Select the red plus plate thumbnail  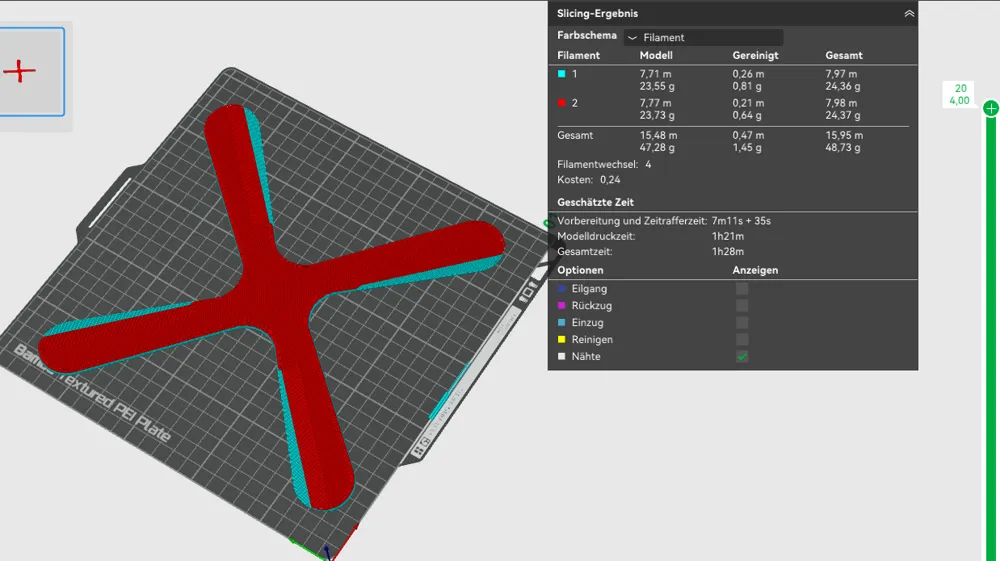click(x=31, y=71)
